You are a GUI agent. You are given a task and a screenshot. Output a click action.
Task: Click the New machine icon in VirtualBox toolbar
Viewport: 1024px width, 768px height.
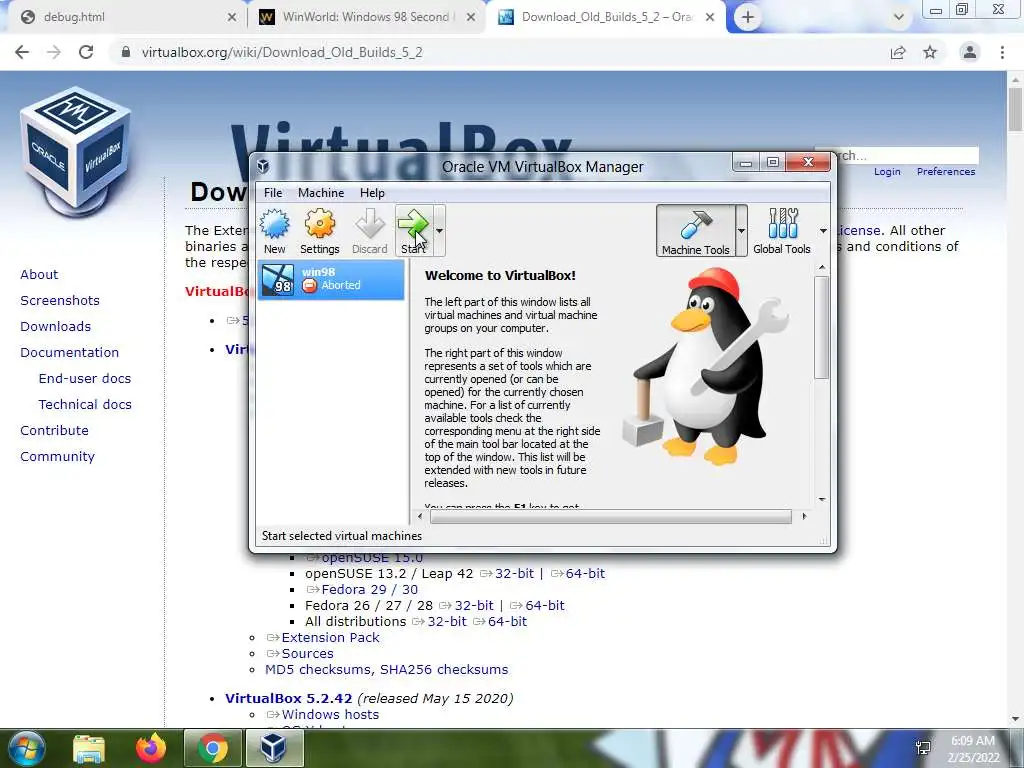[274, 231]
